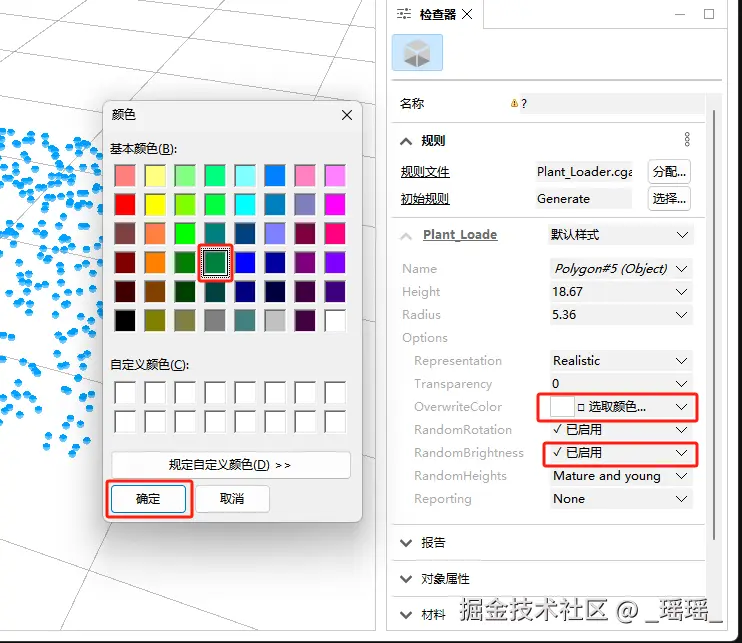
Task: Select the light pink top-left basic color
Action: point(125,176)
